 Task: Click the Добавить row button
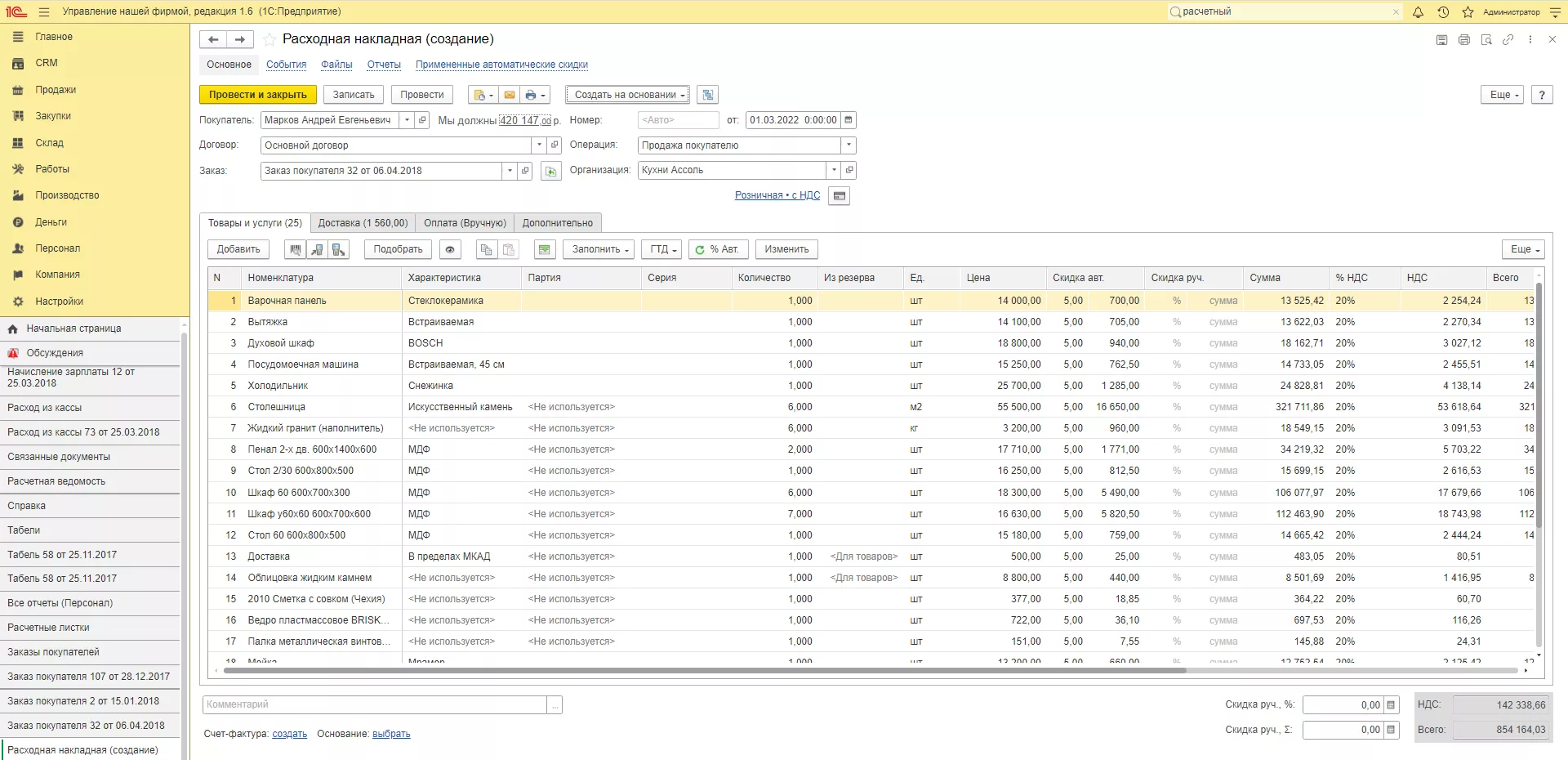pos(238,249)
